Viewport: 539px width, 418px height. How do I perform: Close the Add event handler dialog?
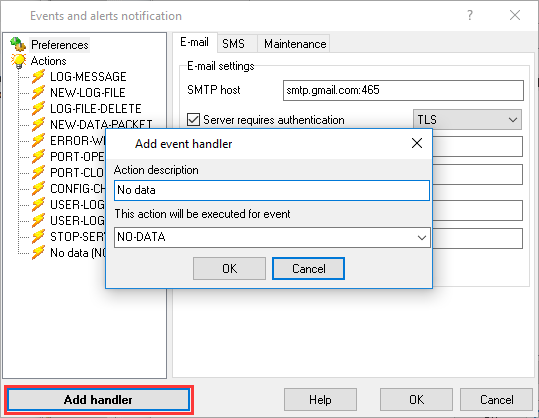pos(417,143)
